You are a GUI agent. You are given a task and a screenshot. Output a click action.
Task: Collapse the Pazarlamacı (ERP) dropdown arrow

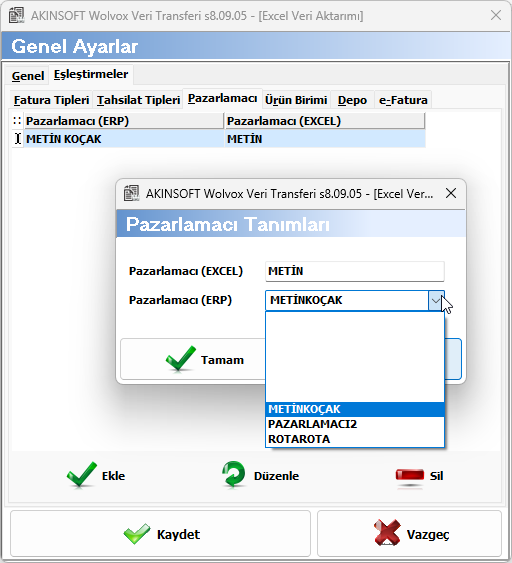click(436, 301)
